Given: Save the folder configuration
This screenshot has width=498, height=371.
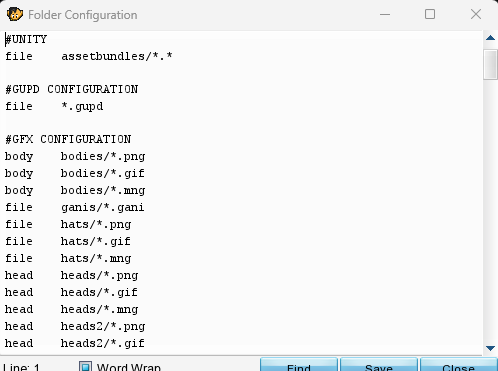Looking at the screenshot, I should coord(379,365).
